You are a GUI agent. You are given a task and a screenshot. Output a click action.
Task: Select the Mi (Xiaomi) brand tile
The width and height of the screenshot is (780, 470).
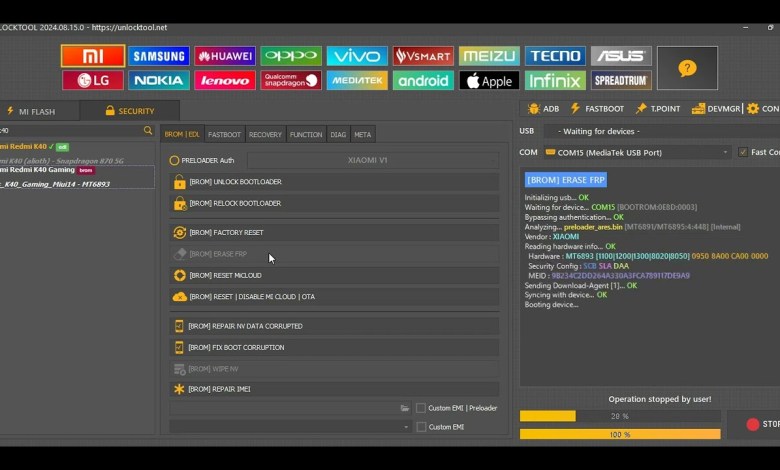click(x=93, y=56)
